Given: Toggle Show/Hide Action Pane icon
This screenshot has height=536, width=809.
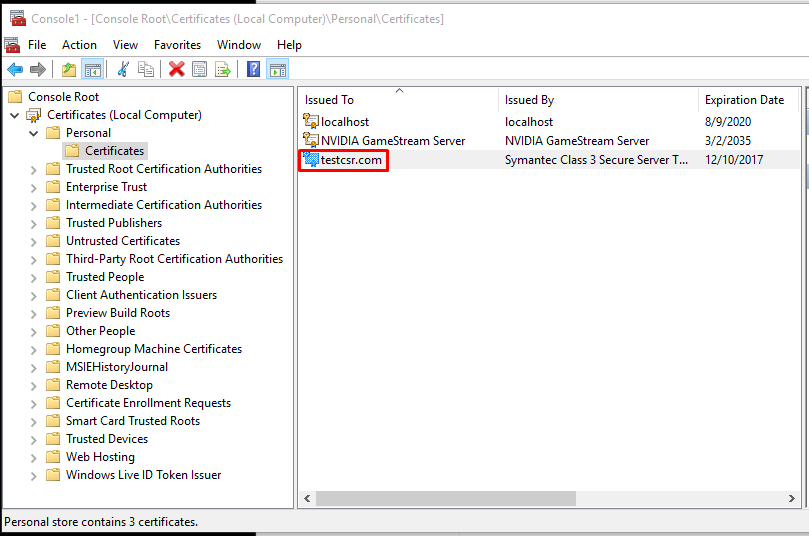Looking at the screenshot, I should point(278,69).
